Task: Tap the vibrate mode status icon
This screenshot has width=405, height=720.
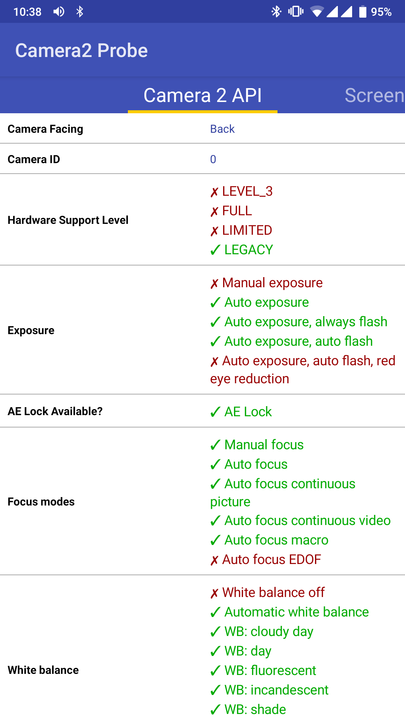Action: (296, 12)
